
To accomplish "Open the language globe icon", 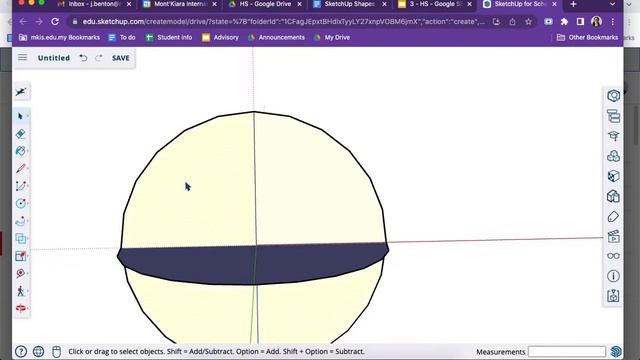I will click(x=38, y=351).
